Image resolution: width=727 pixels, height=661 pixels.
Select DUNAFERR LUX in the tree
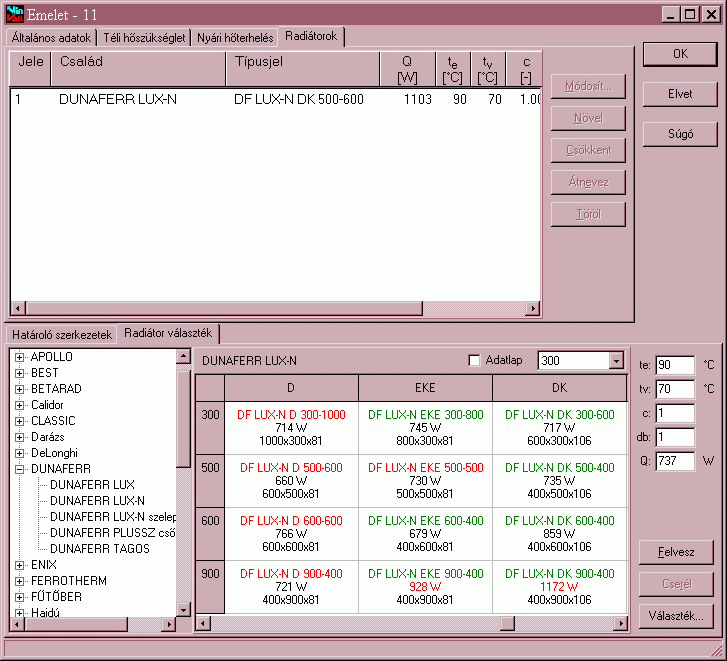tap(92, 485)
